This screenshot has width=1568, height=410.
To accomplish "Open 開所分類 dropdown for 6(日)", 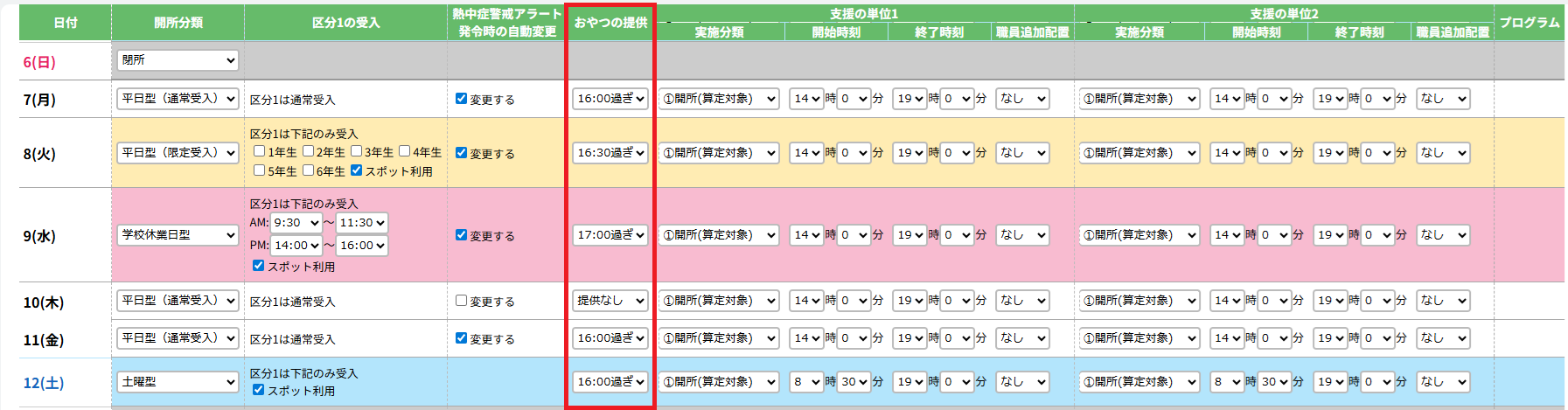I will (x=178, y=60).
